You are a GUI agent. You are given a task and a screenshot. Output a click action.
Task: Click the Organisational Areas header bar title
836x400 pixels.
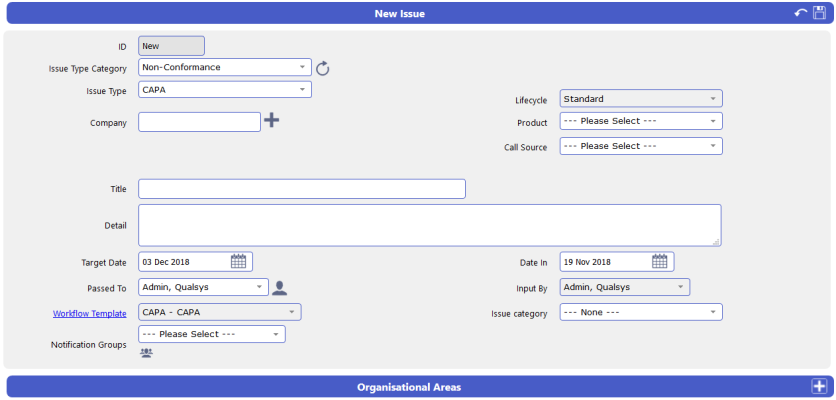coord(409,387)
